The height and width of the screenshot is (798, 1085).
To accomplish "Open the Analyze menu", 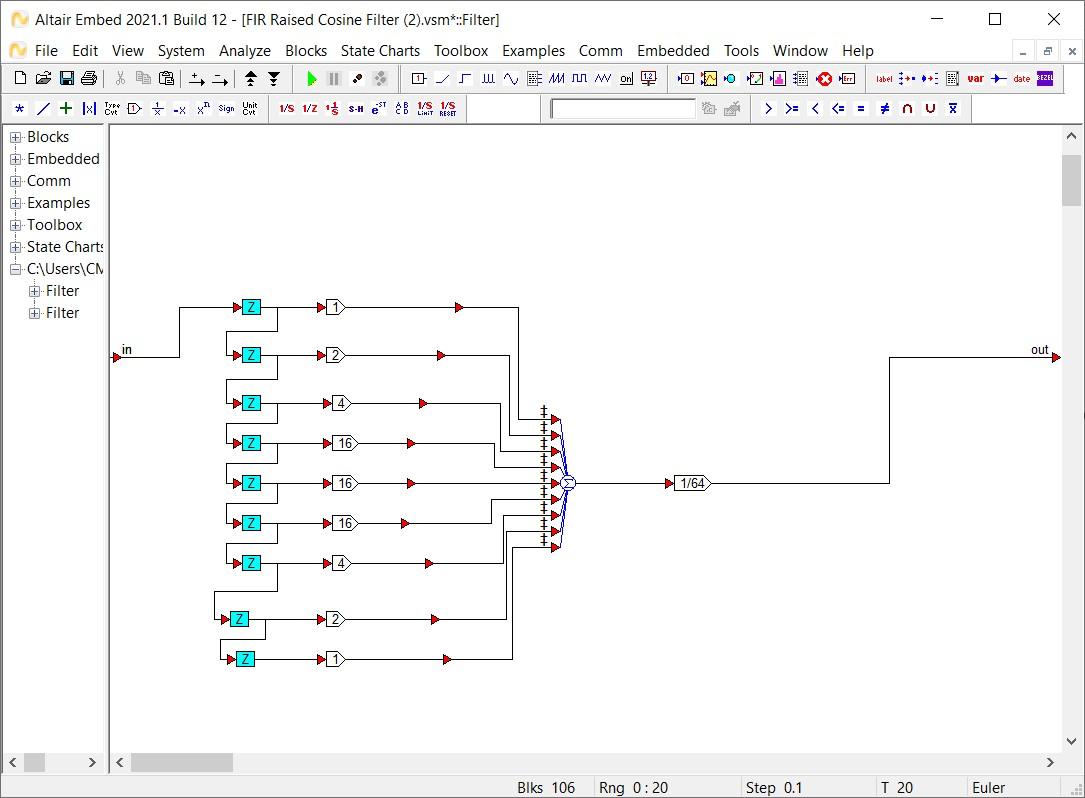I will [x=245, y=51].
